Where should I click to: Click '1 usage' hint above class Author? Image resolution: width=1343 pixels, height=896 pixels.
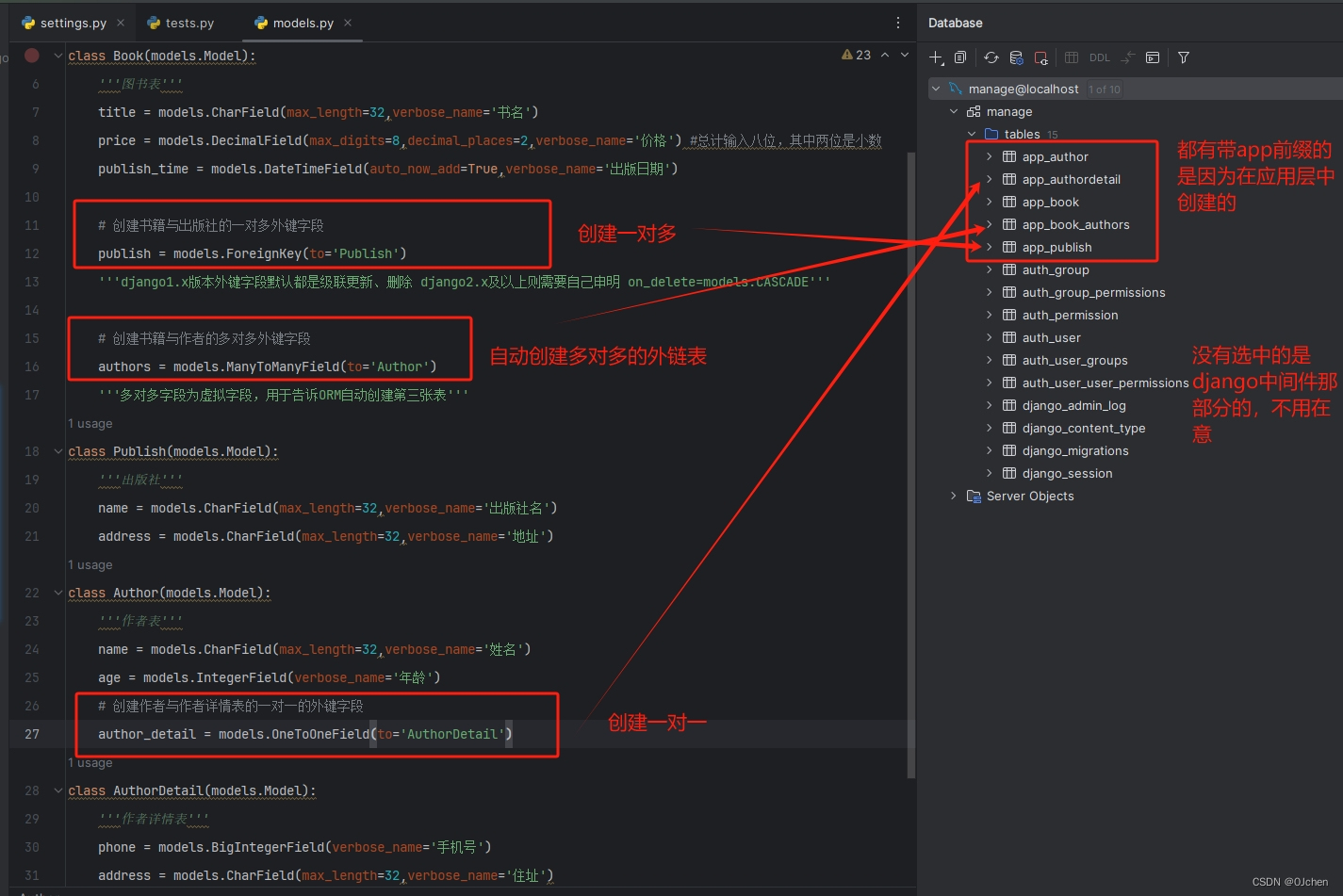pyautogui.click(x=90, y=565)
